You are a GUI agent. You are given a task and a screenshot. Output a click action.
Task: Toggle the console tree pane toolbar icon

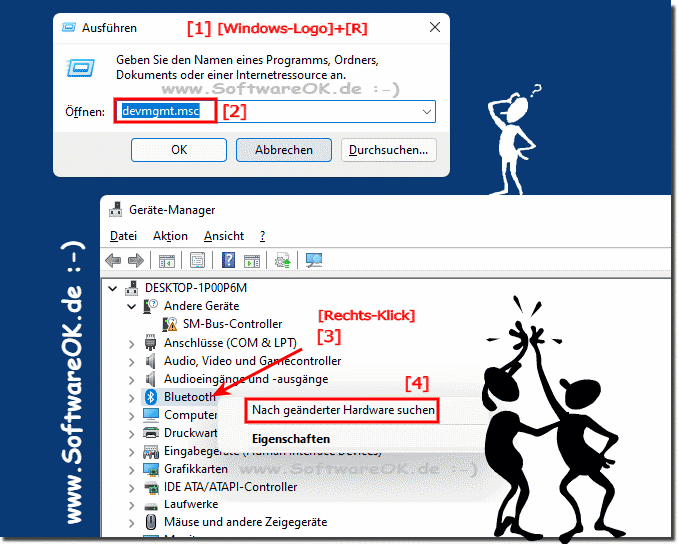(166, 261)
